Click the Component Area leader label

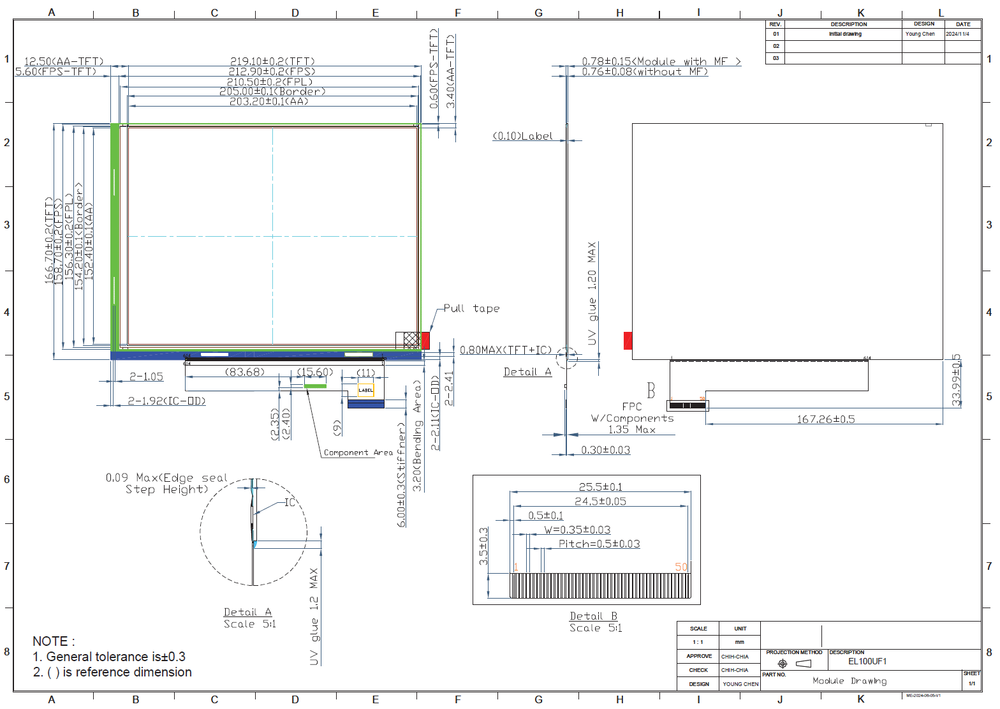pos(358,453)
